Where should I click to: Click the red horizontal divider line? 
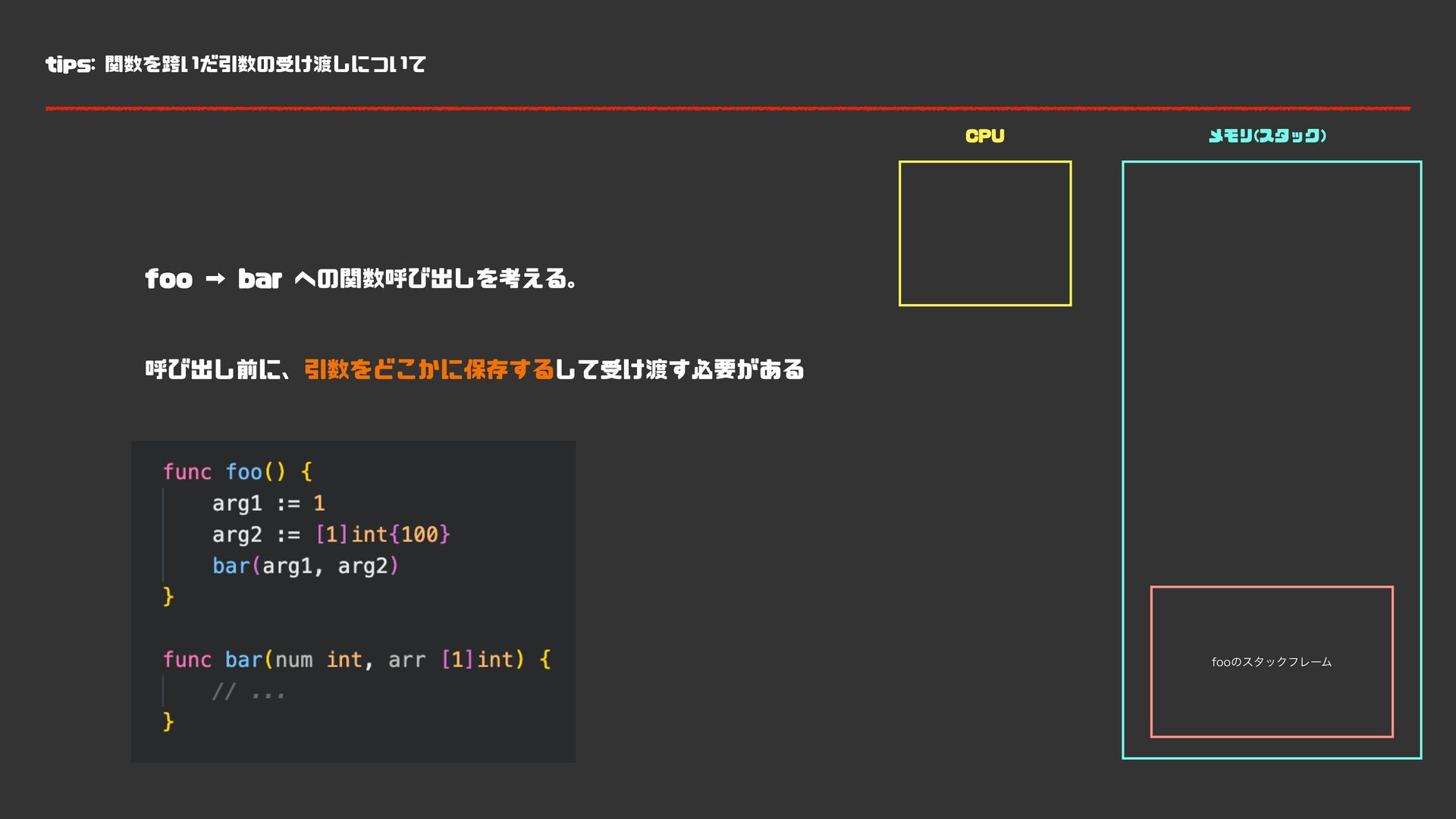(x=726, y=108)
